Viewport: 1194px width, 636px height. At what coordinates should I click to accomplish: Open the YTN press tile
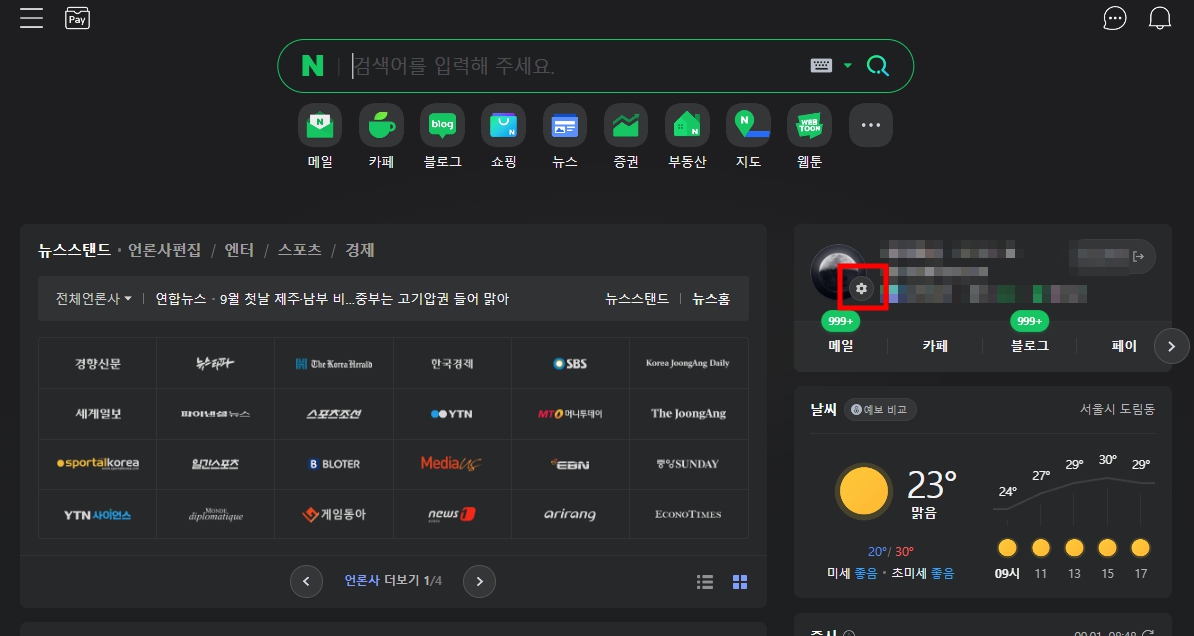click(452, 414)
